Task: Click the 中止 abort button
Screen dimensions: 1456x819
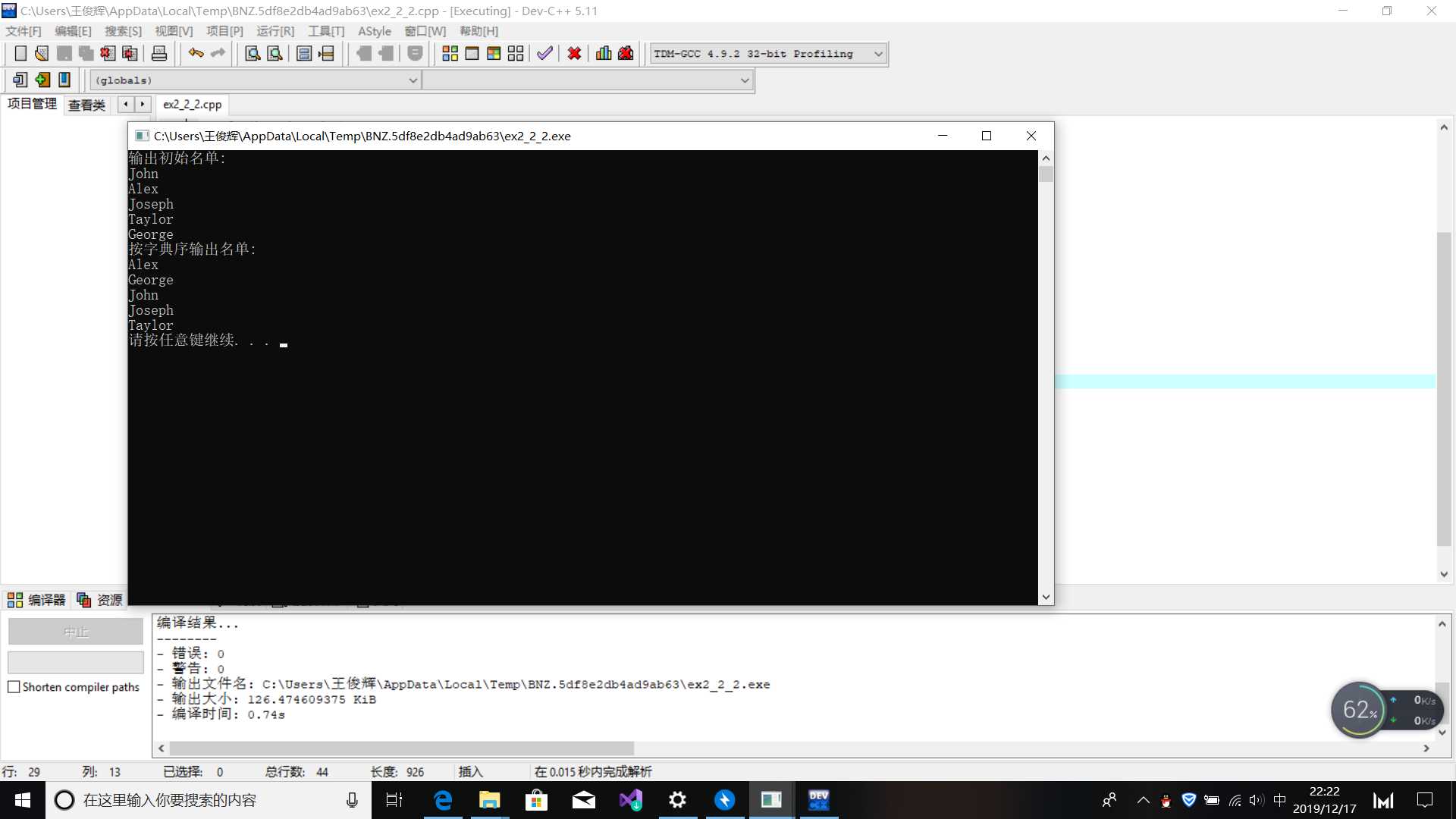Action: [76, 632]
